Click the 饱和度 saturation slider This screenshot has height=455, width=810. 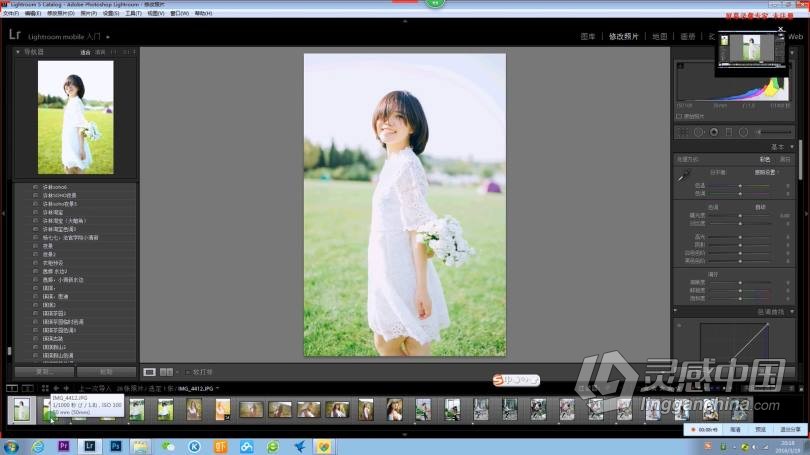coord(741,299)
